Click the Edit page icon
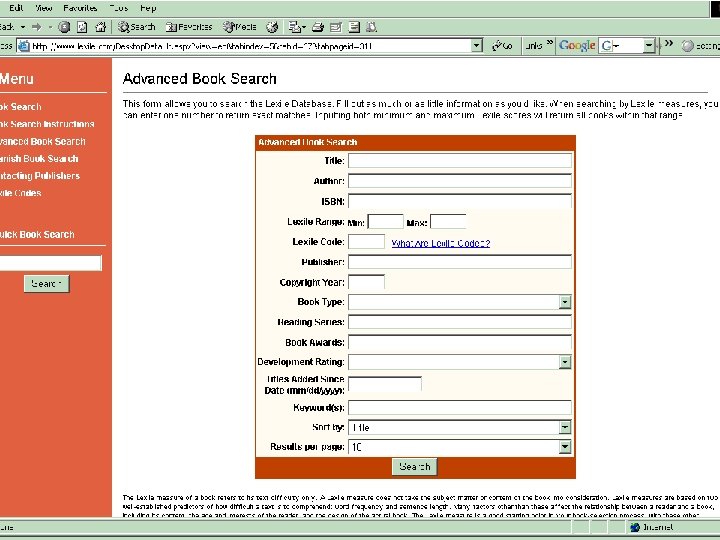Image resolution: width=720 pixels, height=540 pixels. (336, 28)
